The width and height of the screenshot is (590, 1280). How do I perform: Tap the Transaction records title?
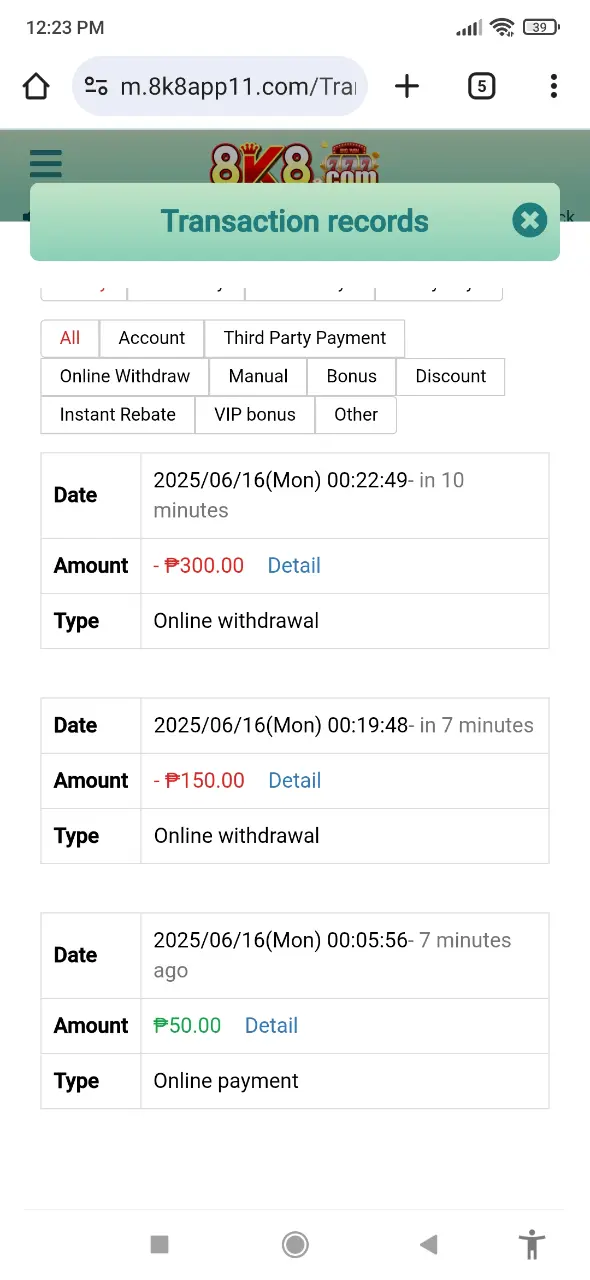coord(295,221)
